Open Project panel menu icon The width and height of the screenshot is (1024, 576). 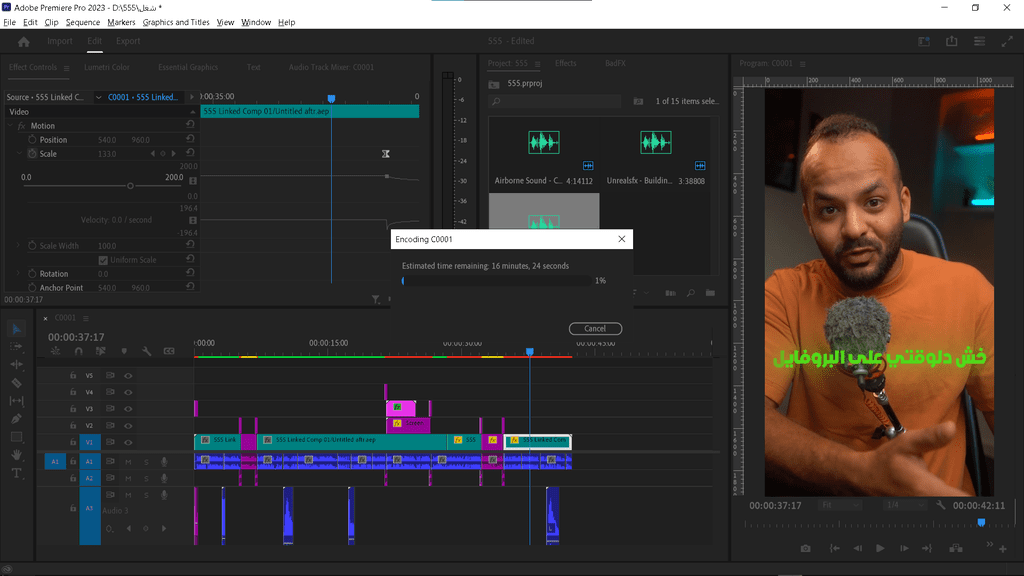pos(537,64)
